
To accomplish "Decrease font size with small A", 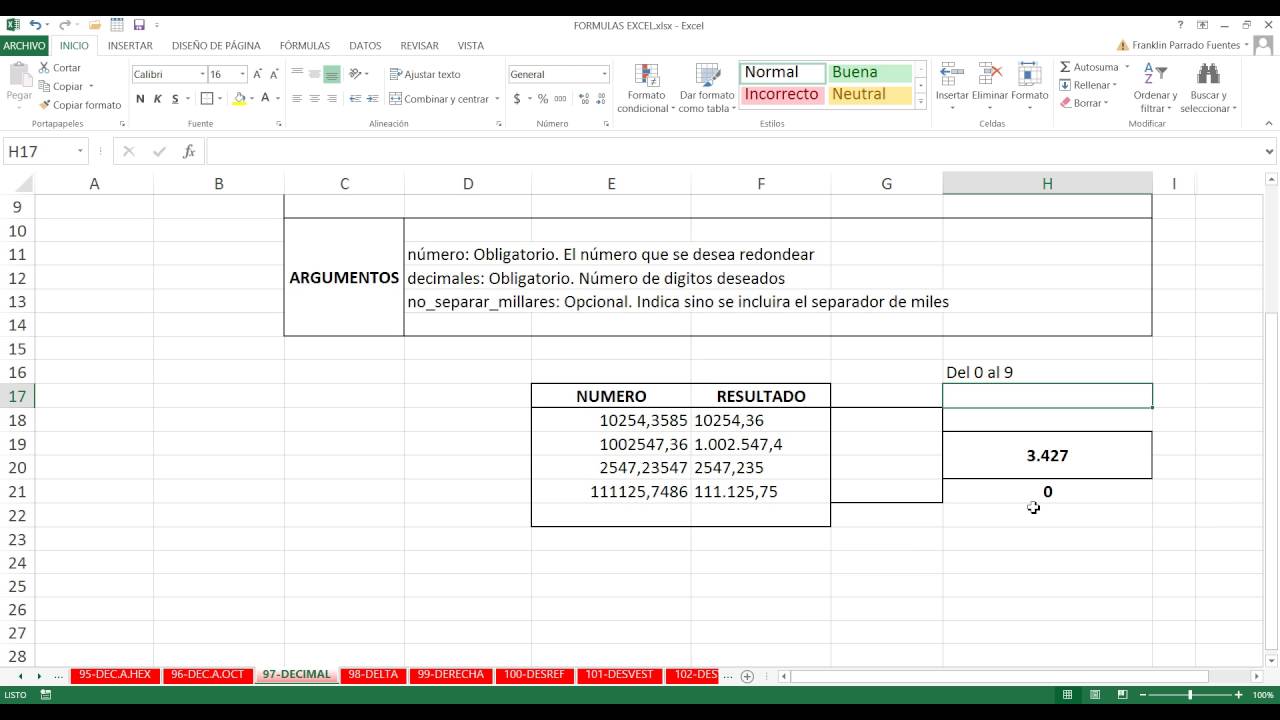I will (x=274, y=74).
